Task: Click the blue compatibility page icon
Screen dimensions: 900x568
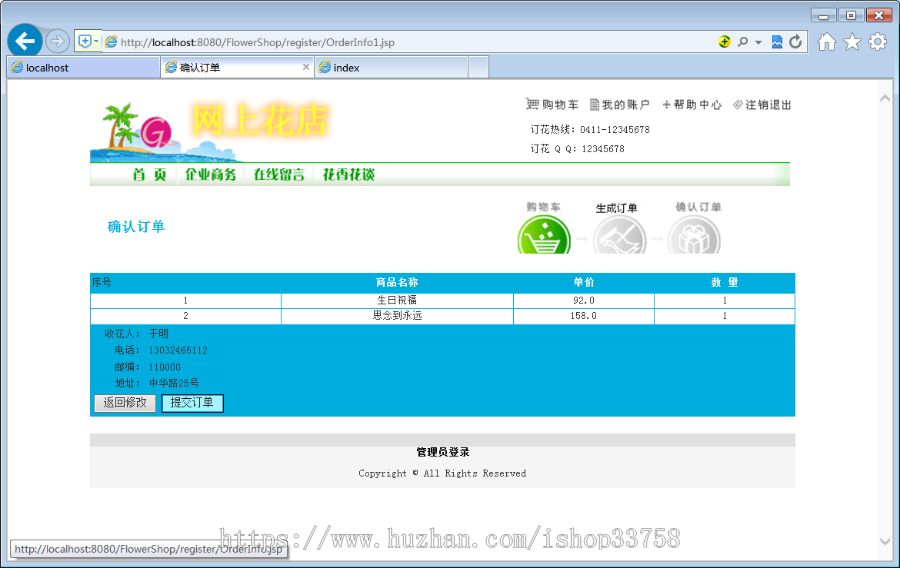Action: coord(777,42)
